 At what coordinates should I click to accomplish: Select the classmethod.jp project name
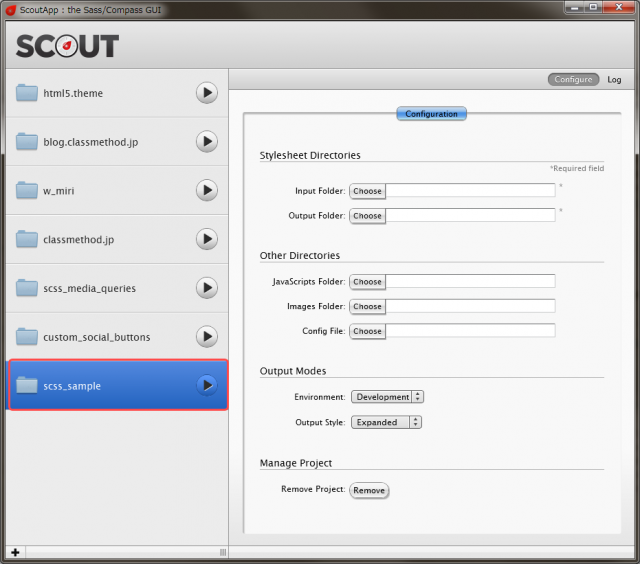(x=78, y=240)
